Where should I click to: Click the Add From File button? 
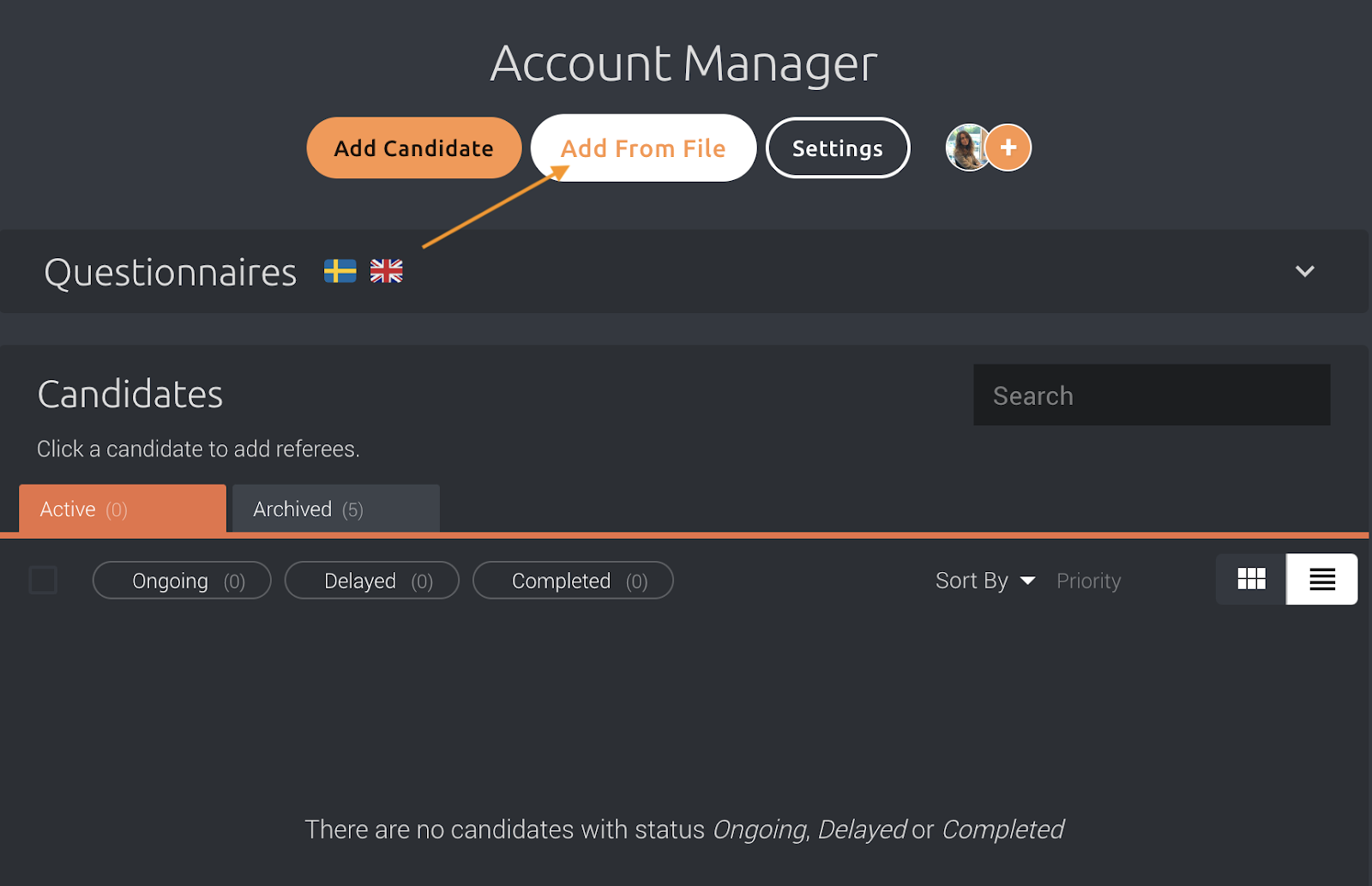pyautogui.click(x=643, y=148)
